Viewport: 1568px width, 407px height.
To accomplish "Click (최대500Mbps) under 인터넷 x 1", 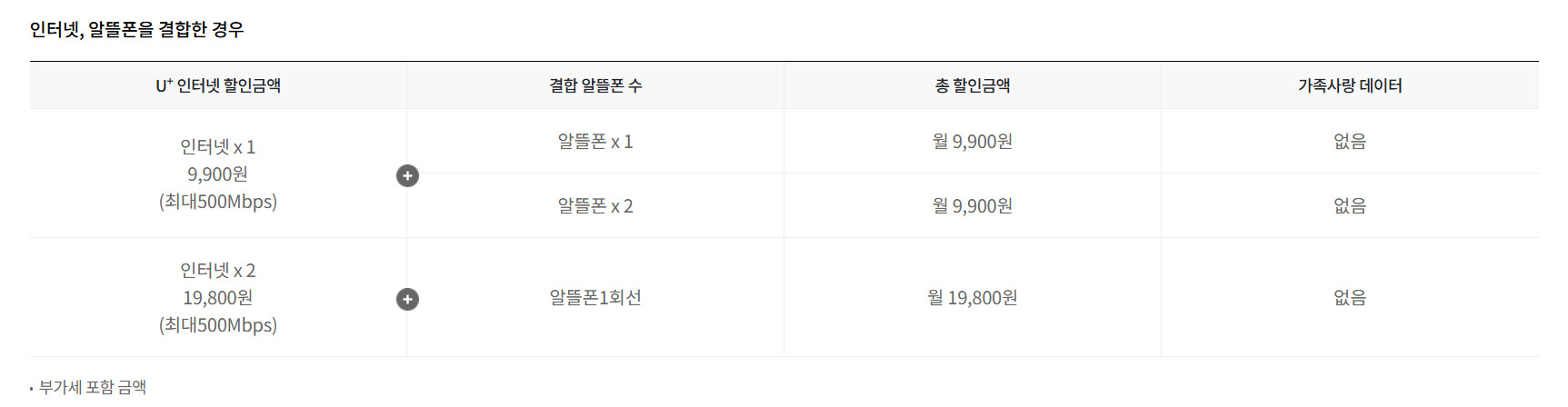I will [218, 202].
